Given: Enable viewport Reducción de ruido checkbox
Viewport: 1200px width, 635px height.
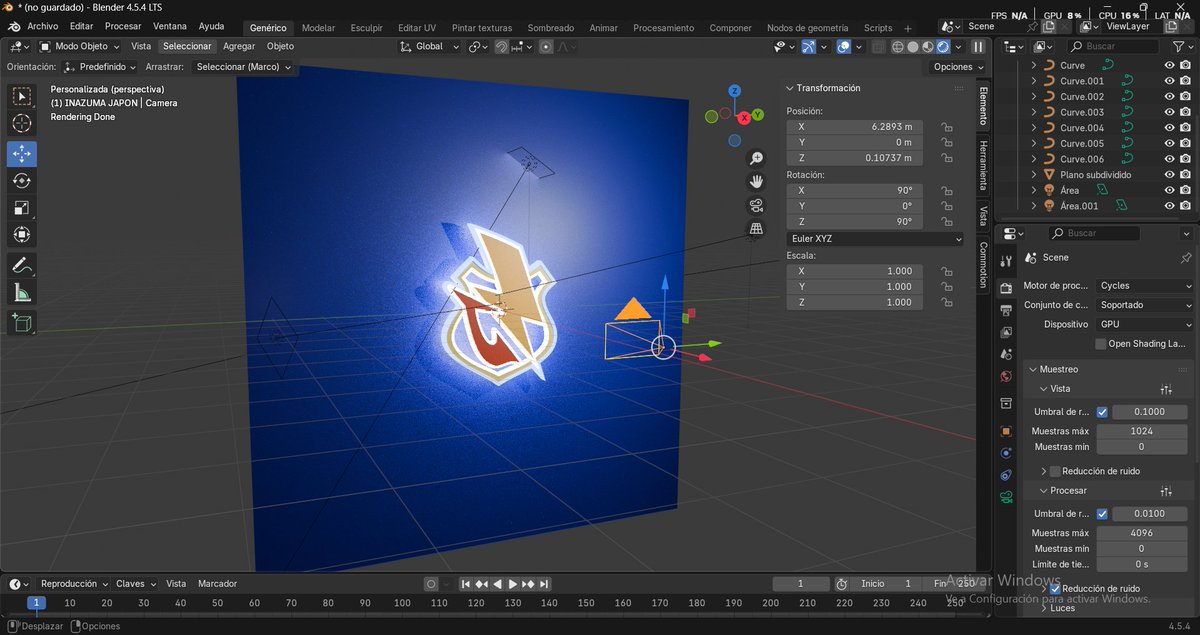Looking at the screenshot, I should coord(1055,471).
